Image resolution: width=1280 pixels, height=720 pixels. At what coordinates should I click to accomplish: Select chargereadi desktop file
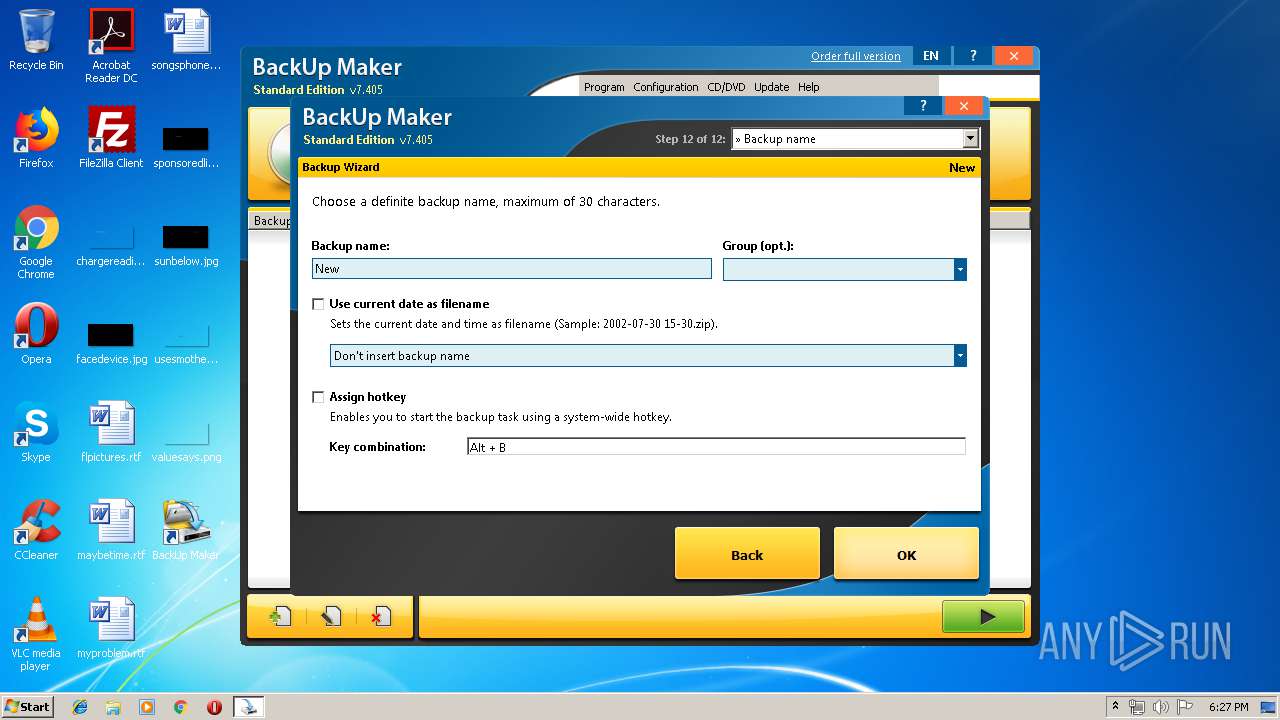click(111, 244)
